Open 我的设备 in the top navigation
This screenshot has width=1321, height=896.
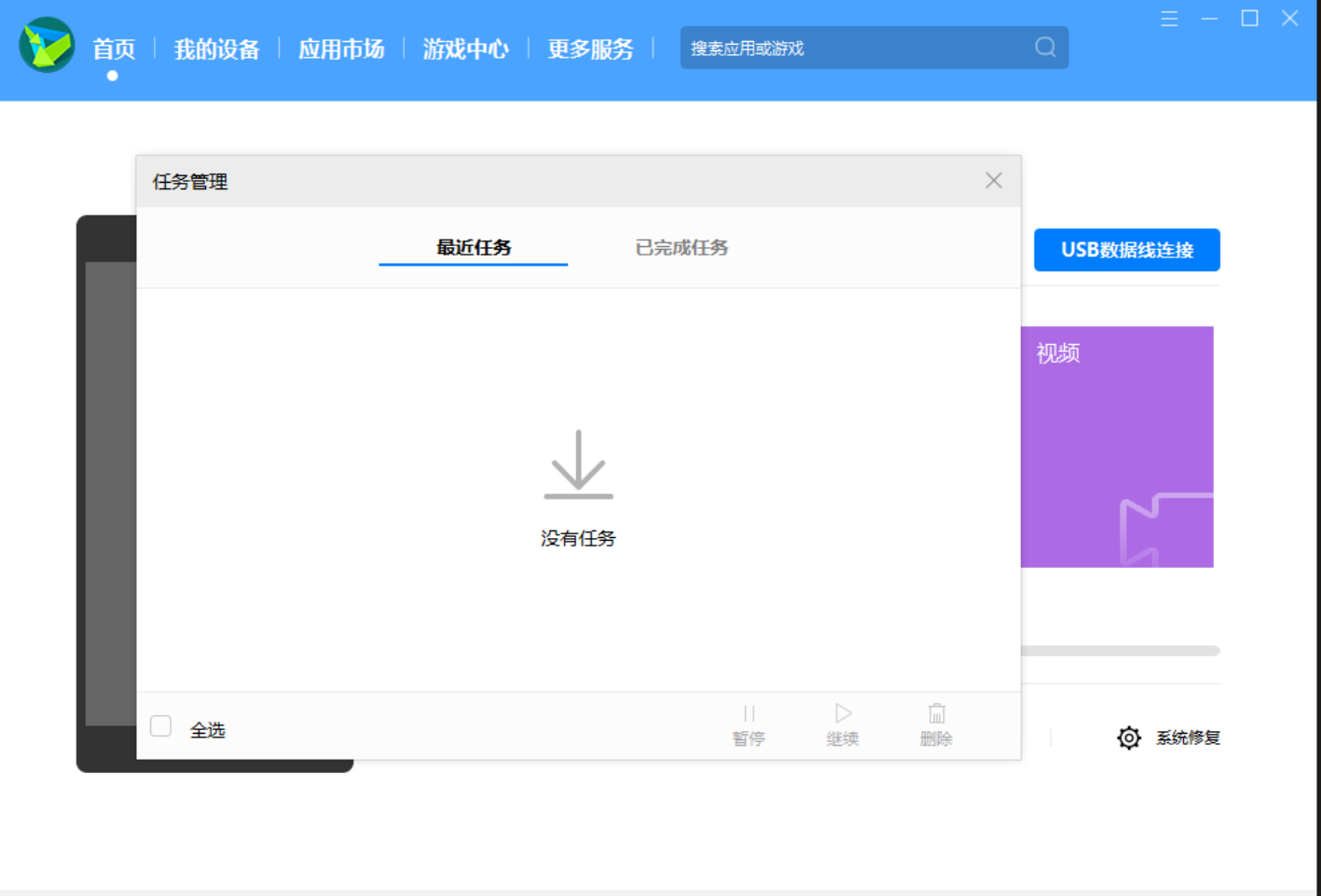pyautogui.click(x=216, y=48)
